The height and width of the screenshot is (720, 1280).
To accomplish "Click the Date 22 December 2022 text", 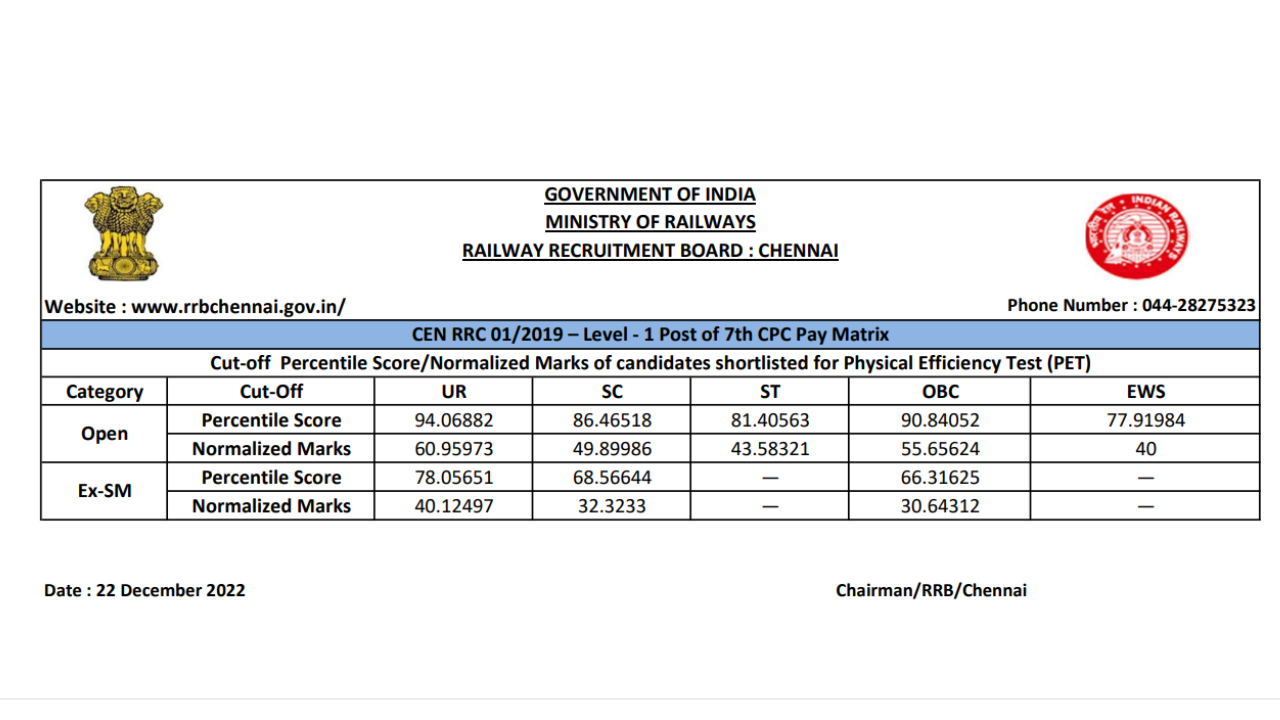I will pyautogui.click(x=145, y=590).
